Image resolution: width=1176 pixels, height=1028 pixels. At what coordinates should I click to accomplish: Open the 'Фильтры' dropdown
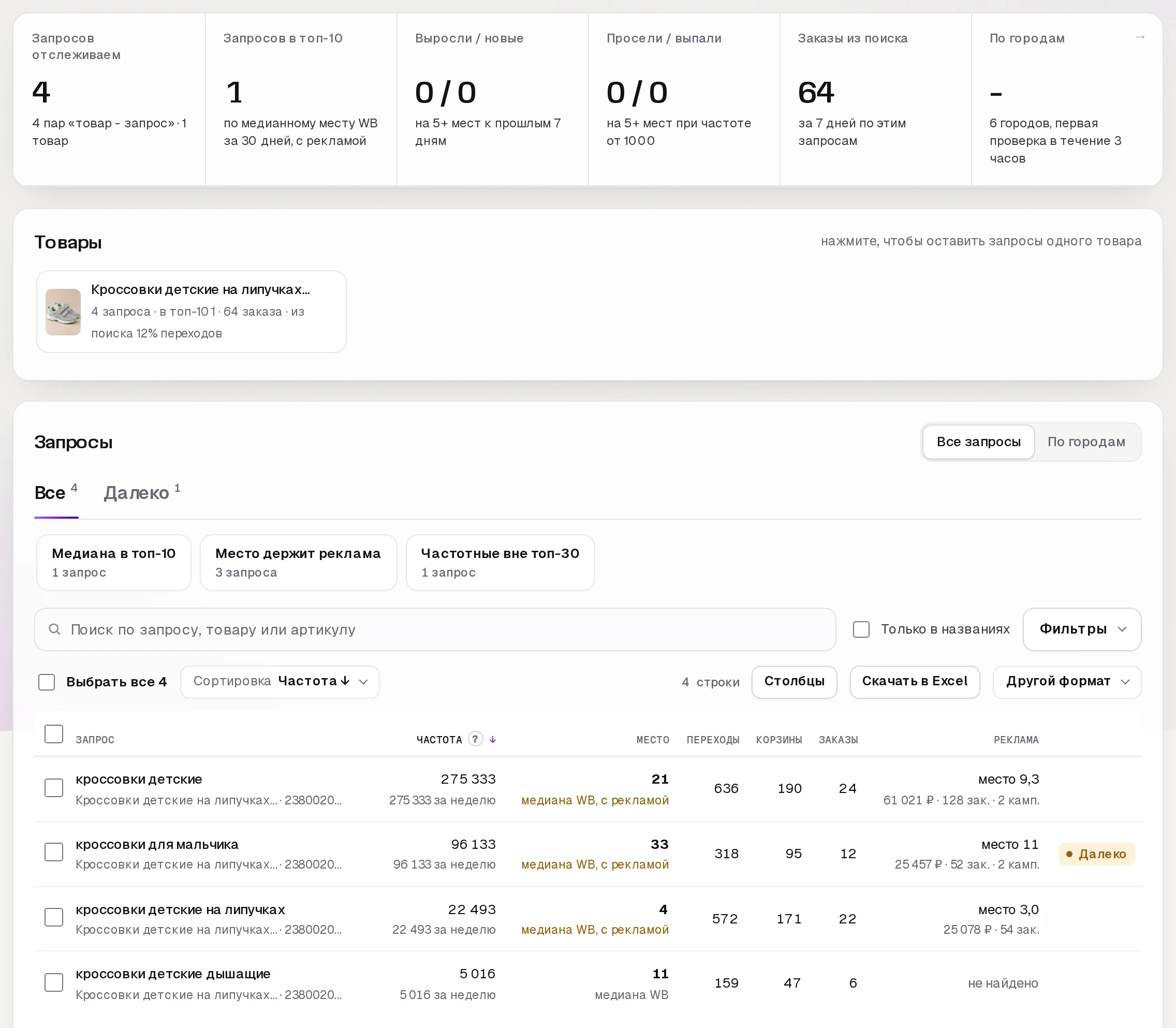[x=1082, y=629]
